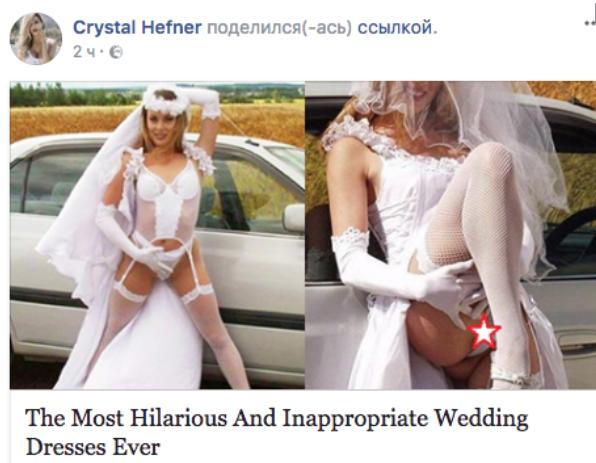Open the '2 ч' post timestamp
596x463 pixels.
[84, 52]
